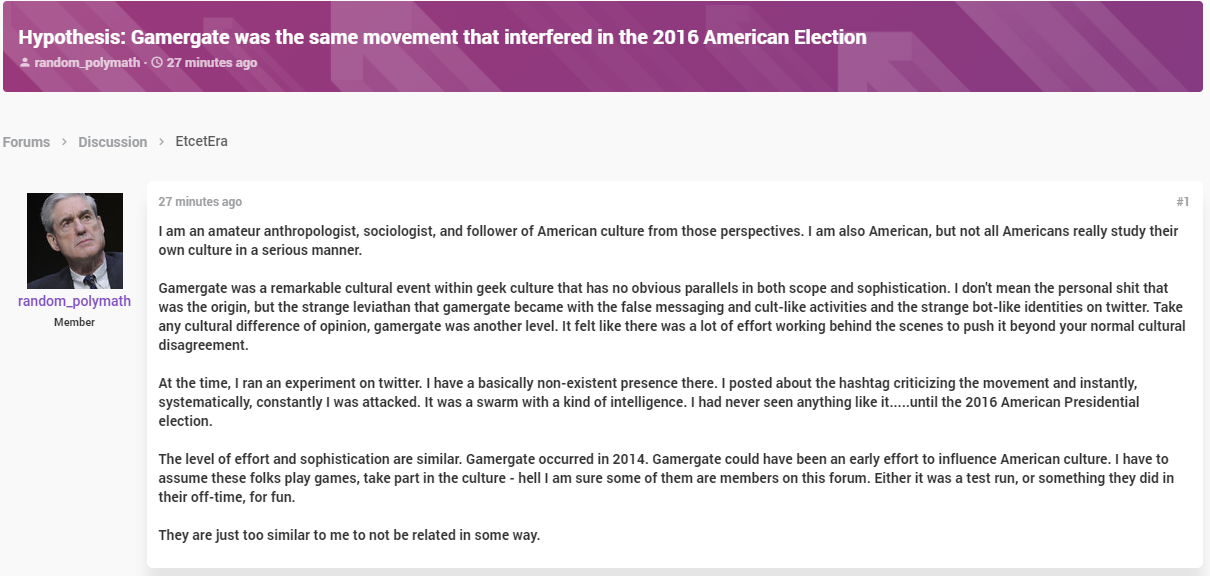Click the paragraph beginning 'I am an amateur anthropologist'
Image resolution: width=1210 pixels, height=576 pixels.
pyautogui.click(x=668, y=241)
